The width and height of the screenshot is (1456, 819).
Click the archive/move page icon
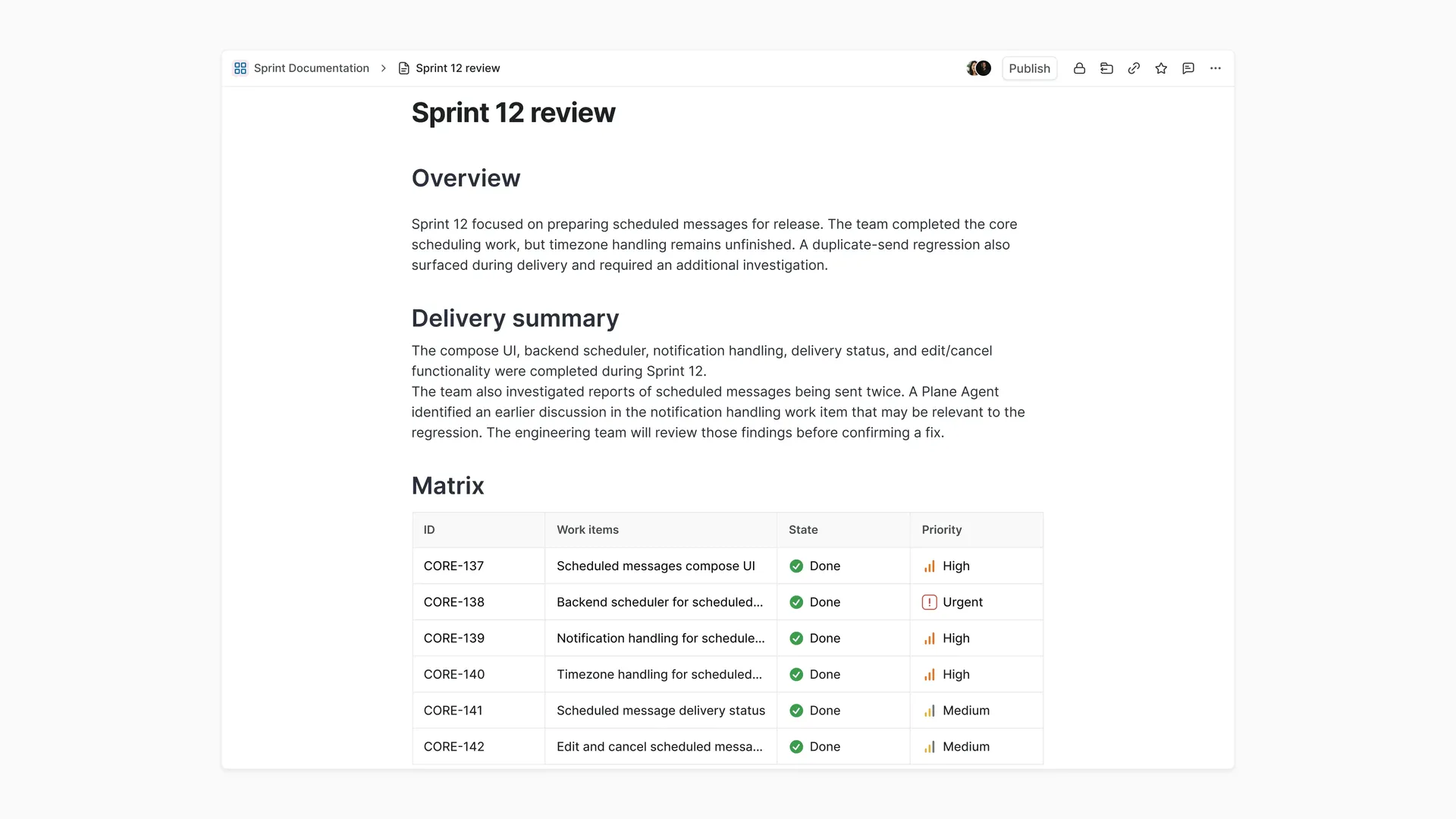coord(1106,68)
